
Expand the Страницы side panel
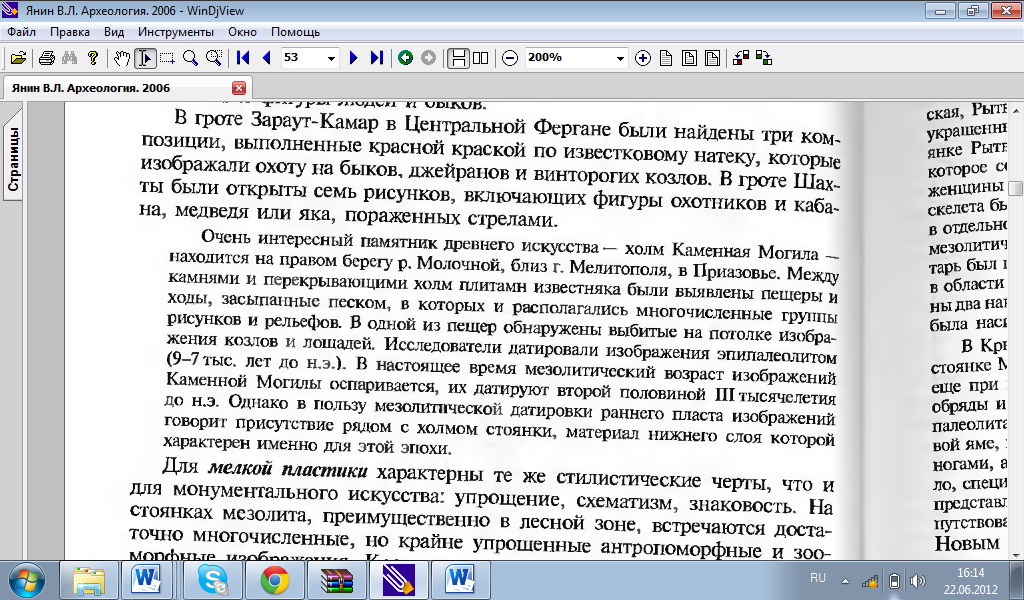pyautogui.click(x=13, y=159)
